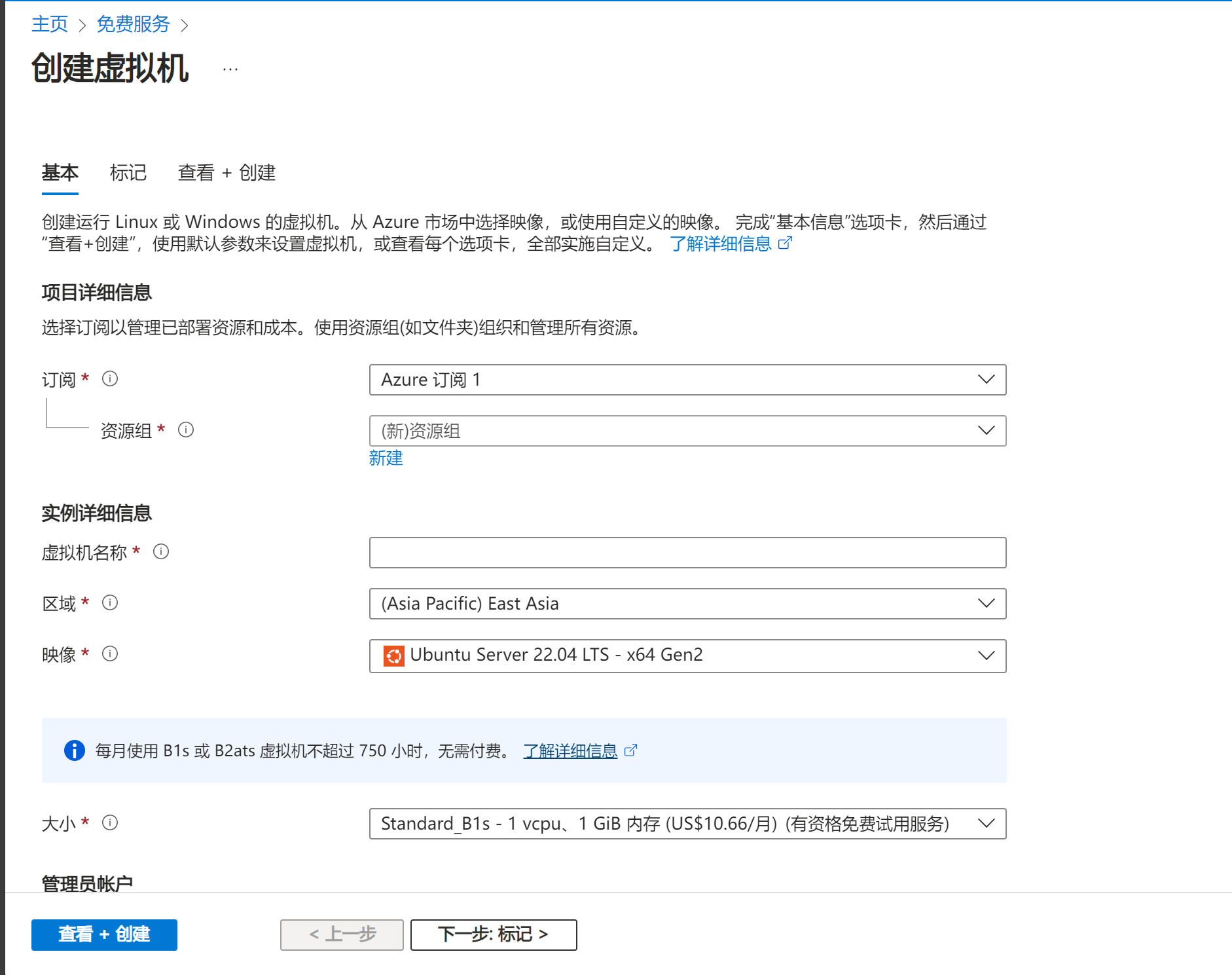Click the 项目详细信息 heading
The image size is (1232, 975).
97,292
